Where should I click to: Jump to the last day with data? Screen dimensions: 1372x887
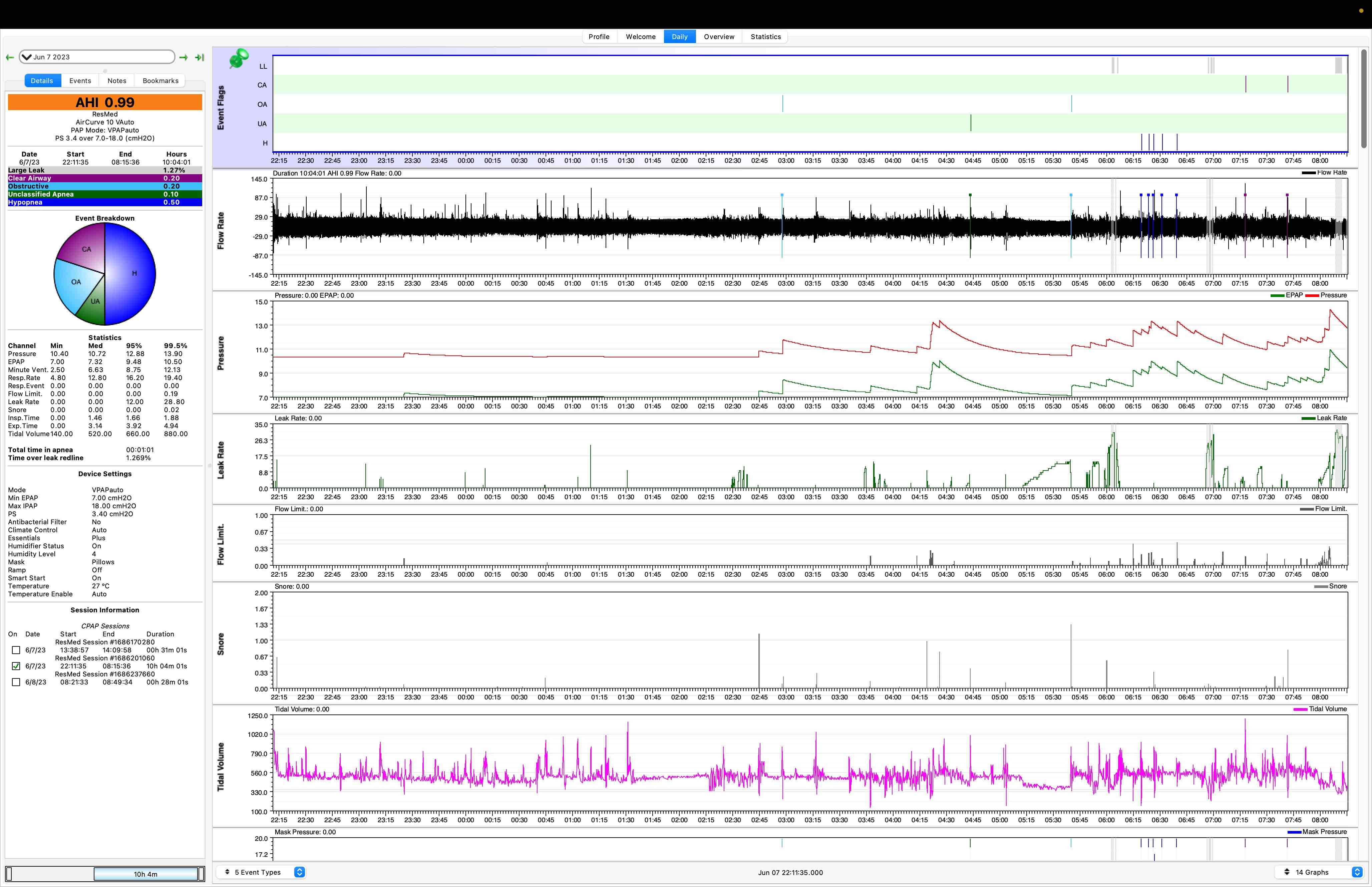199,57
